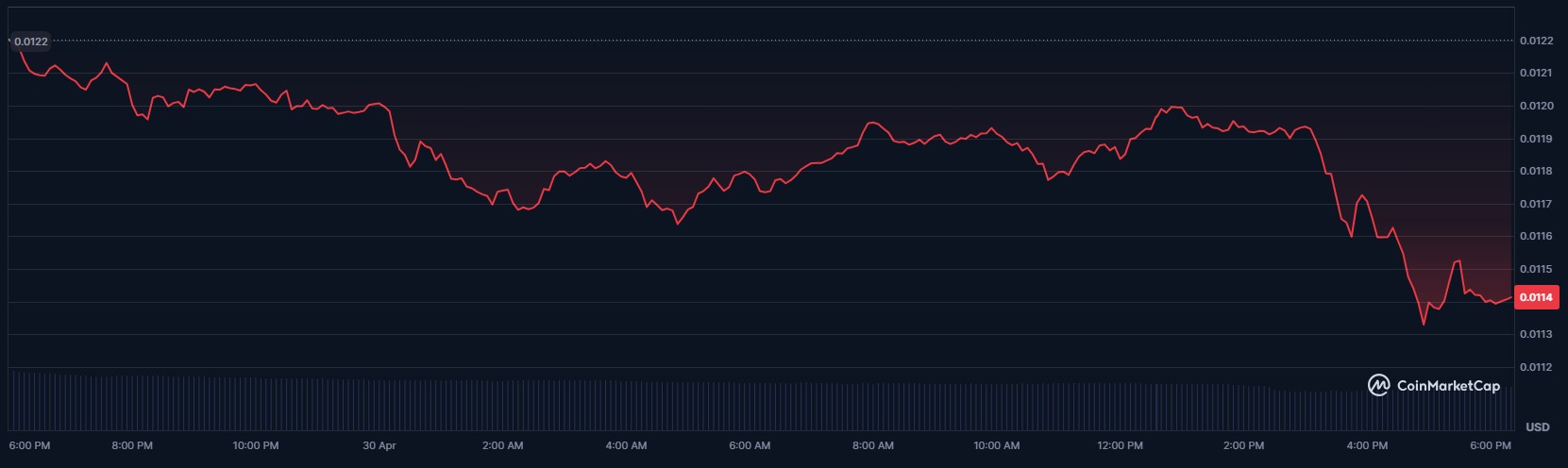1568x468 pixels.
Task: Click the 8:00 AM time label
Action: tap(873, 445)
